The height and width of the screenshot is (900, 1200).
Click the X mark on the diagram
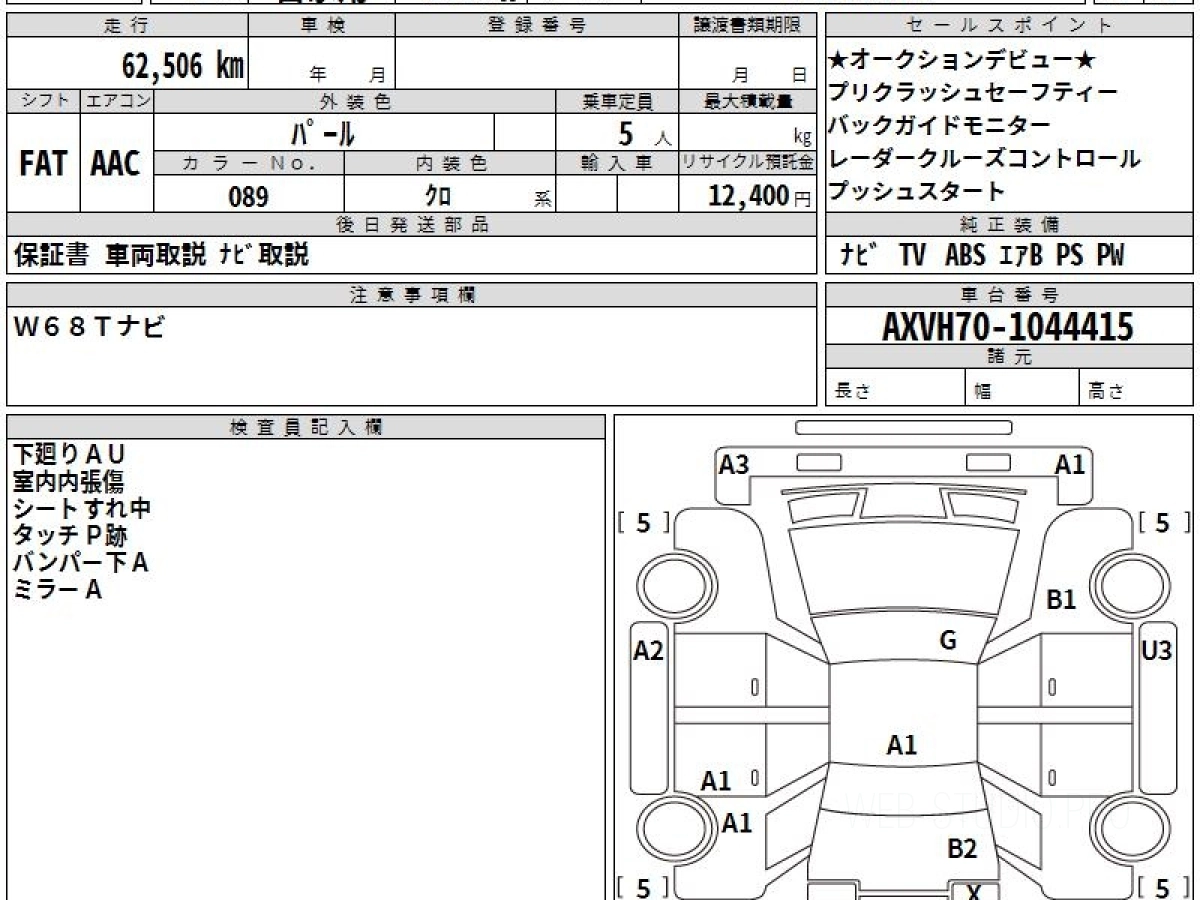[975, 892]
